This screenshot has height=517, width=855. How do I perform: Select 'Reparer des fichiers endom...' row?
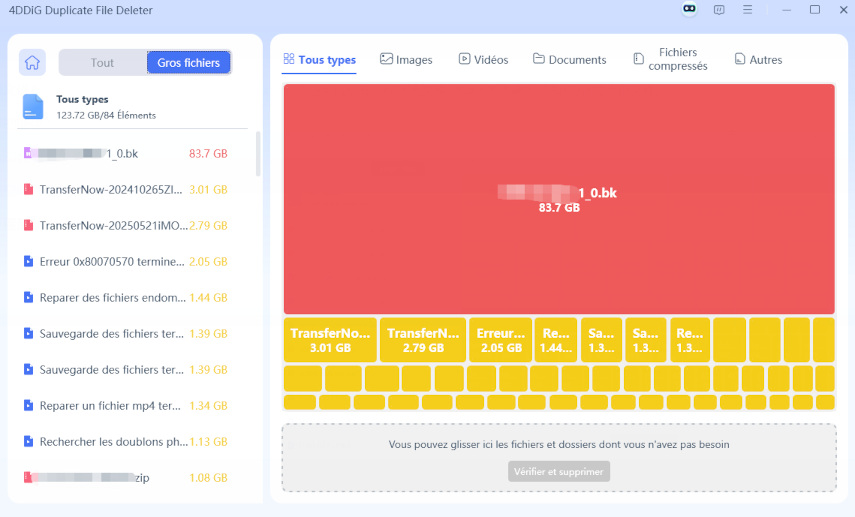(133, 298)
